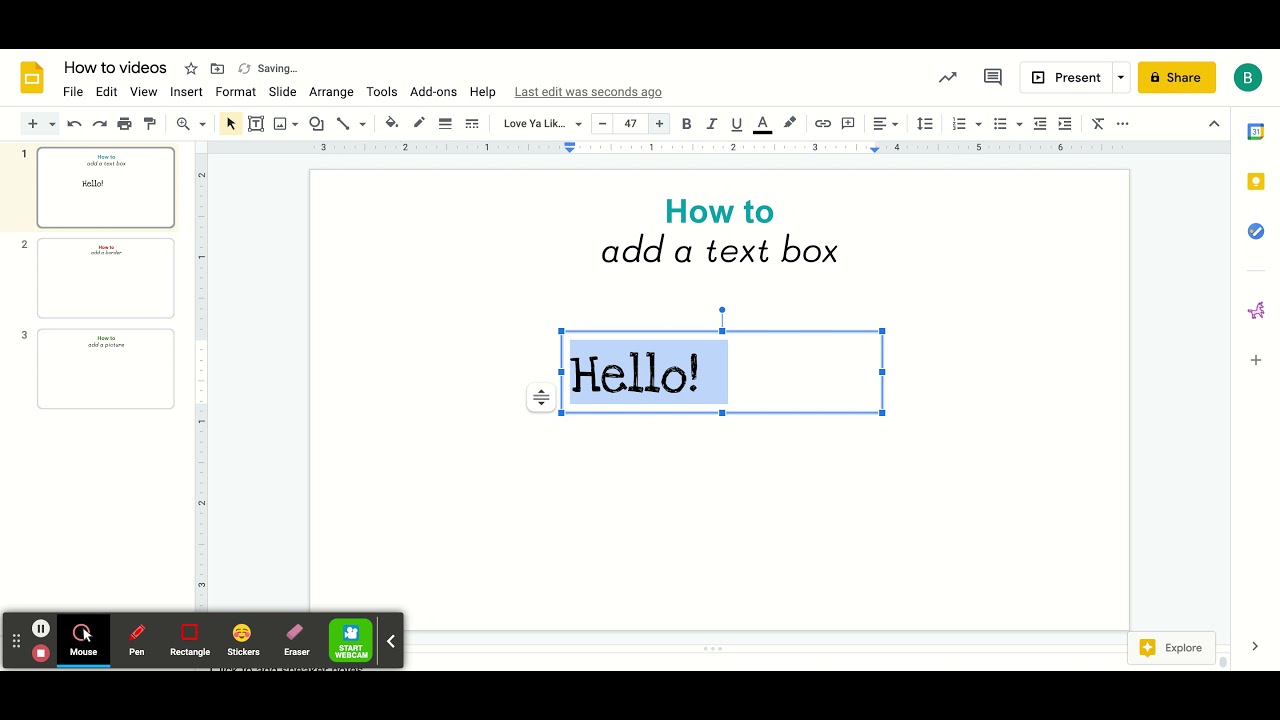
Task: Open Google Tasks in the side panel
Action: 1256,231
